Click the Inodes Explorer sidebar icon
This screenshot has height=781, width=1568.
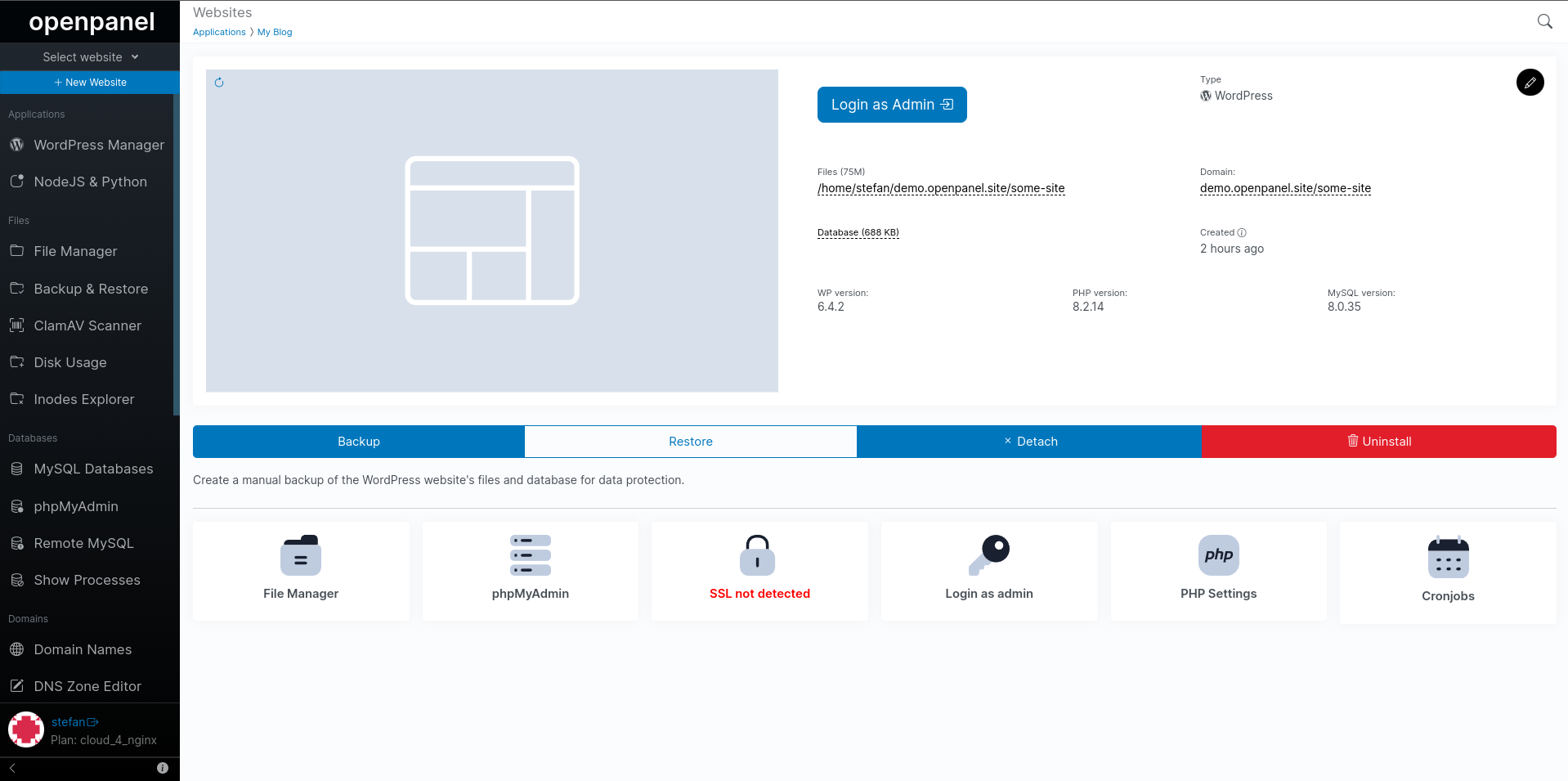click(x=17, y=399)
